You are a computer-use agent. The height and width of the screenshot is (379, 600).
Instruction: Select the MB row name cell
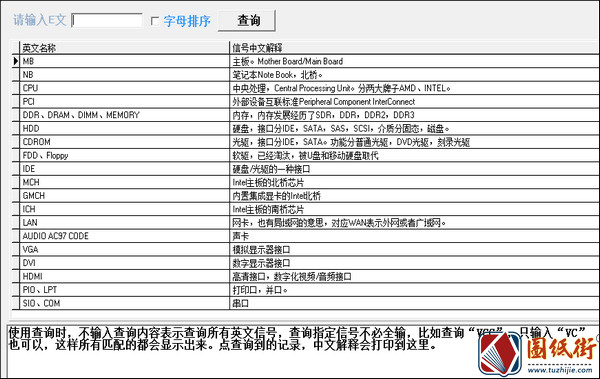click(124, 61)
